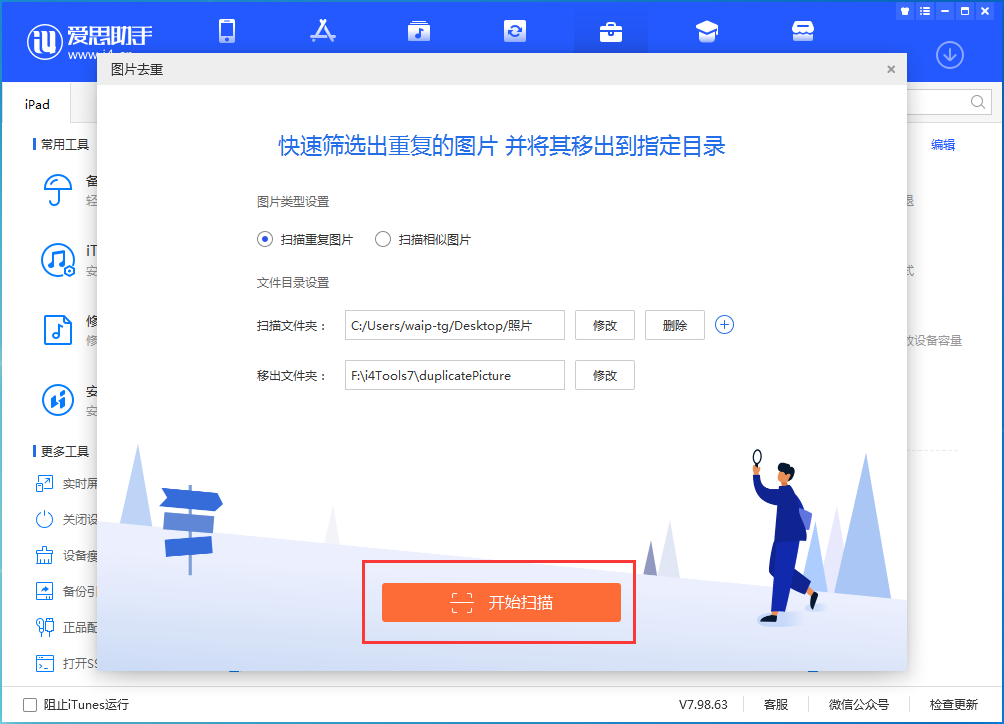Switch to the iPad tab
This screenshot has height=724, width=1004.
(x=37, y=104)
